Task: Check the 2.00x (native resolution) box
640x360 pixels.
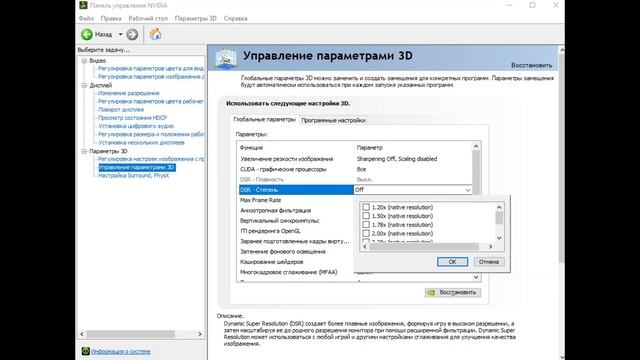Action: click(x=366, y=233)
